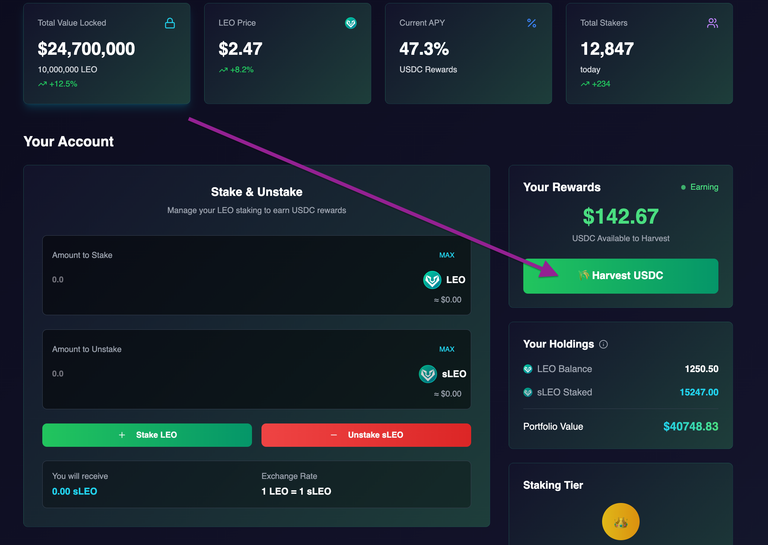
Task: Click the icon next to LEO Balance
Action: coord(528,369)
